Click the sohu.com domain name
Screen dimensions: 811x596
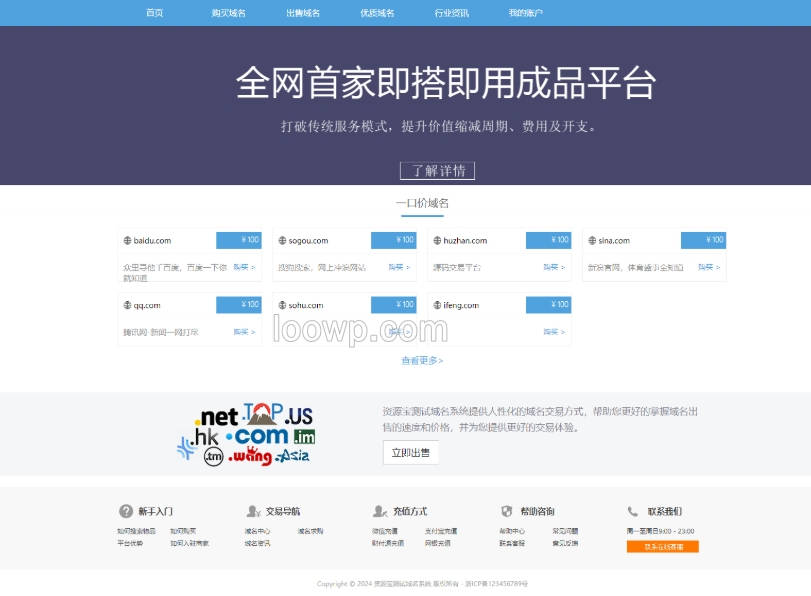[306, 305]
